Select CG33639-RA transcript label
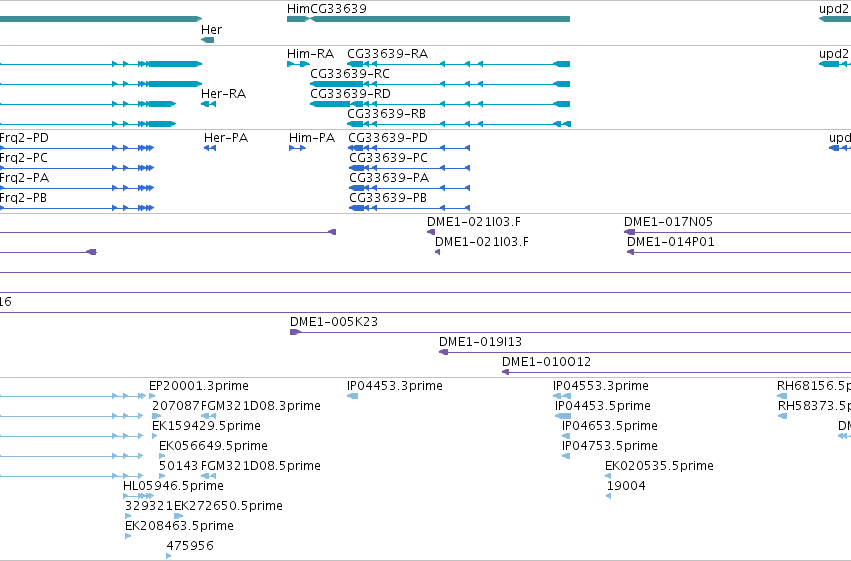The height and width of the screenshot is (561, 851). click(388, 54)
